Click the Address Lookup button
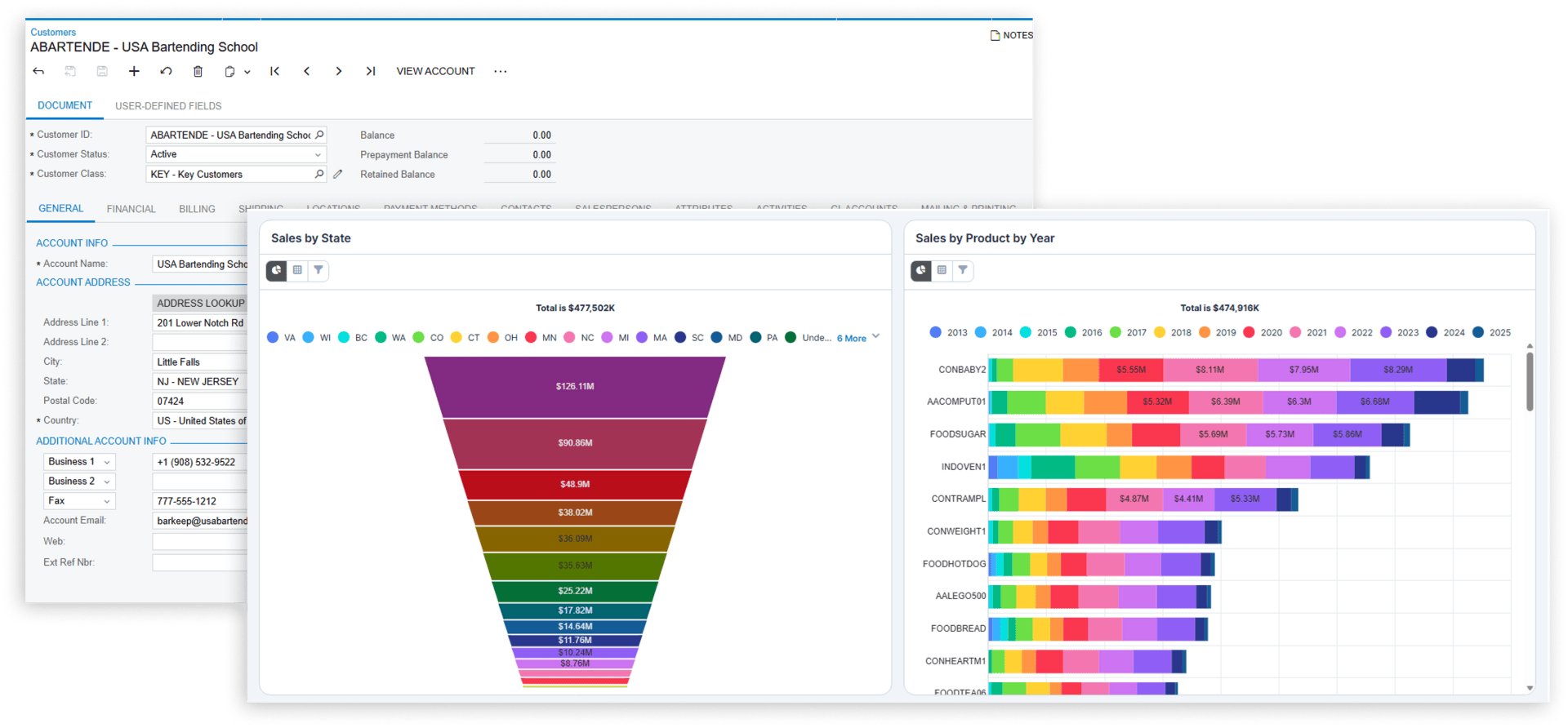 (200, 303)
